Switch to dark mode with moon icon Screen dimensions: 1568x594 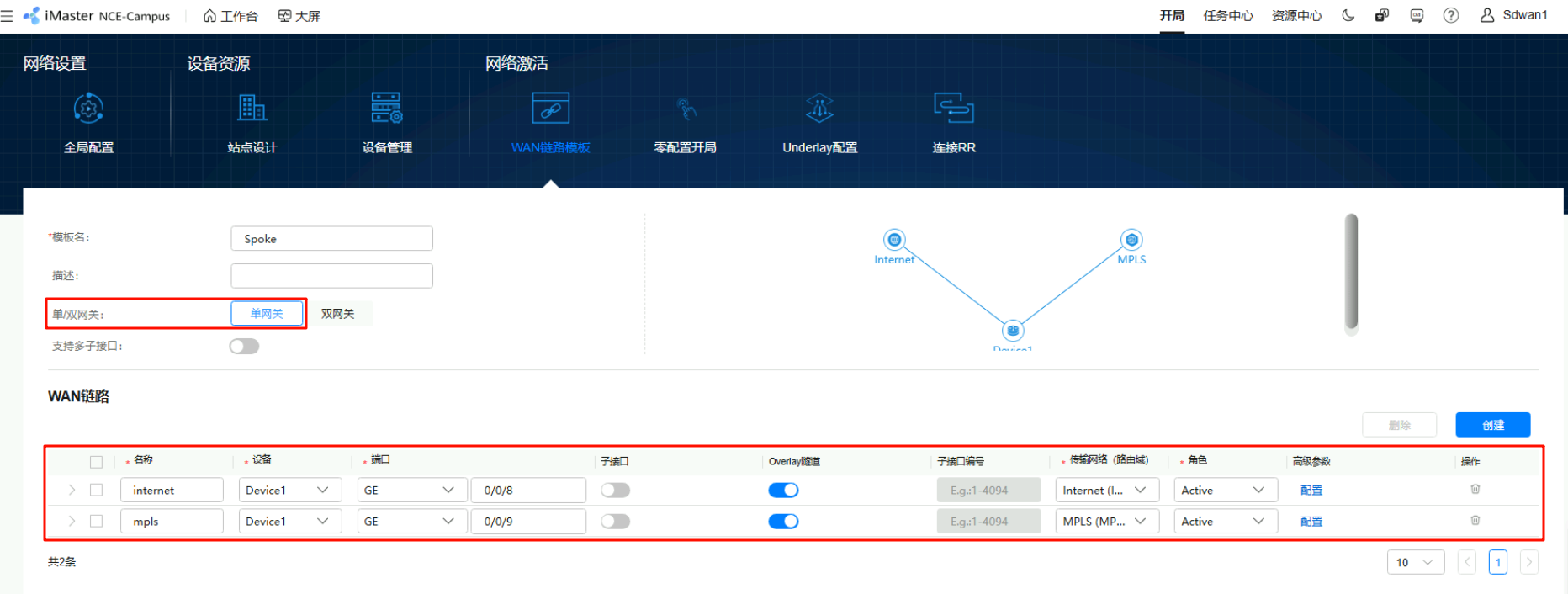[1348, 16]
